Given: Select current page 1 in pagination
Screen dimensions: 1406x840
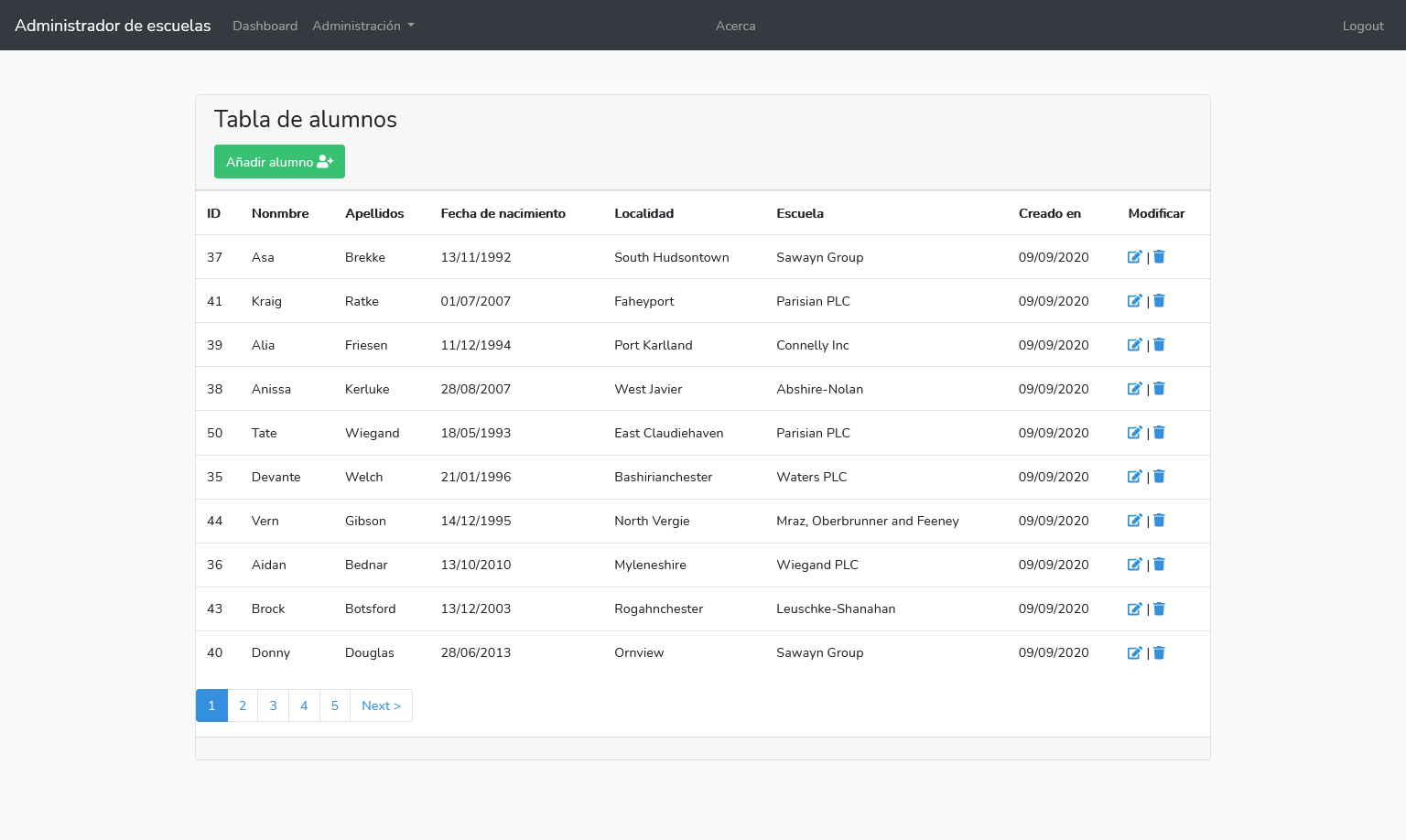Looking at the screenshot, I should coord(211,705).
